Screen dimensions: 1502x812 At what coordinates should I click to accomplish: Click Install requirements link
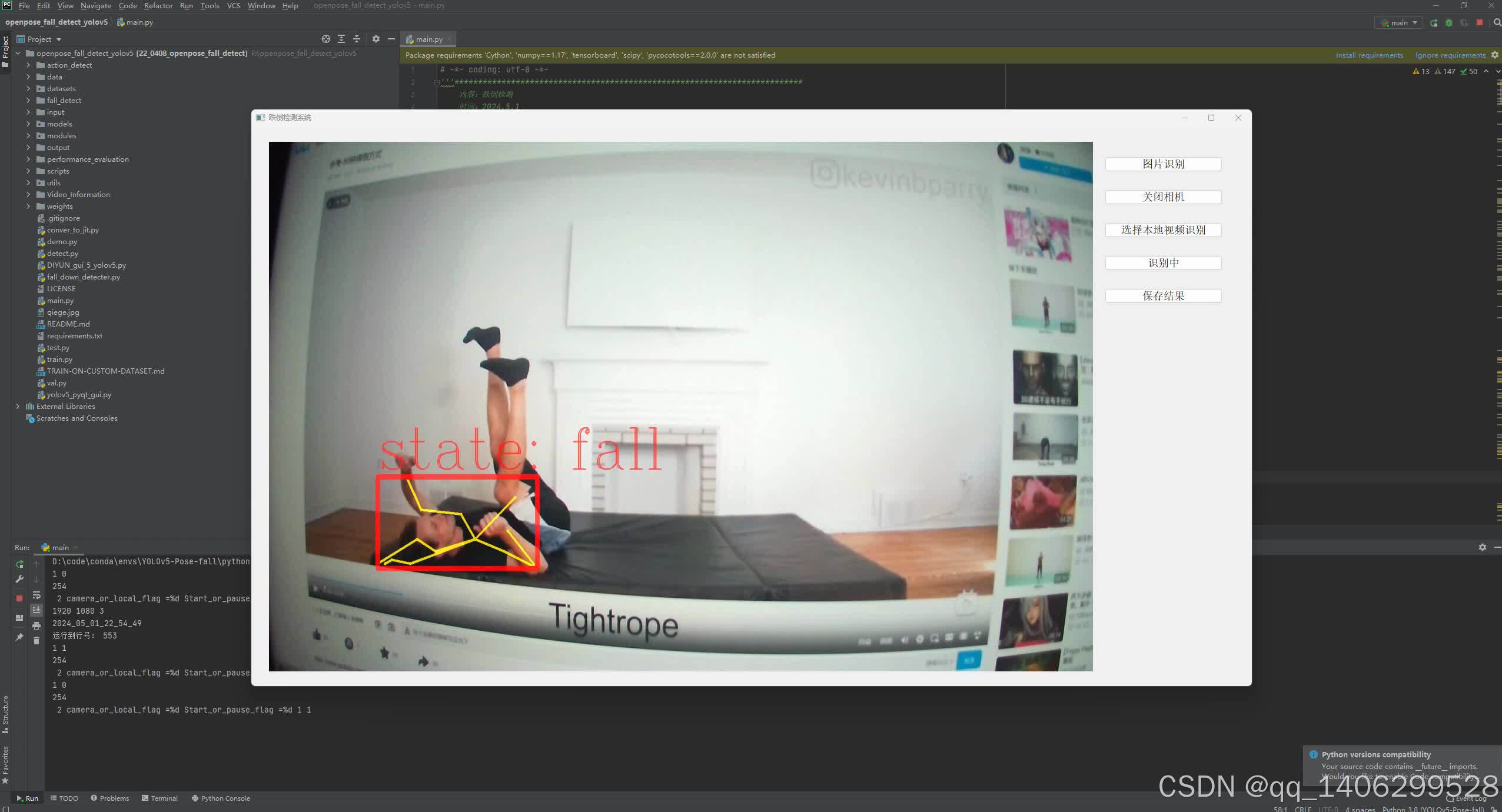click(x=1369, y=55)
